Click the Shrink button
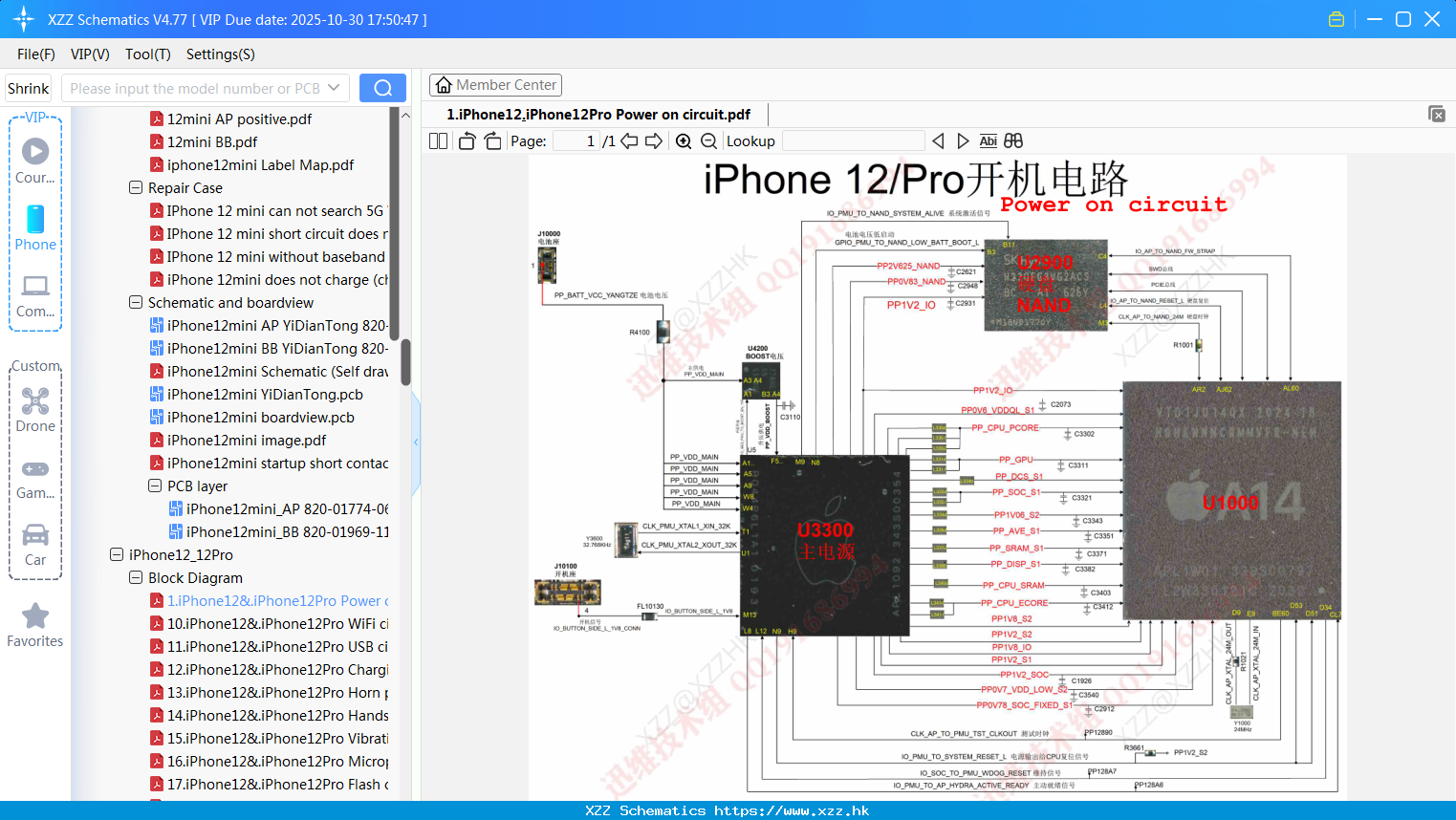Viewport: 1456px width, 820px height. (x=28, y=88)
